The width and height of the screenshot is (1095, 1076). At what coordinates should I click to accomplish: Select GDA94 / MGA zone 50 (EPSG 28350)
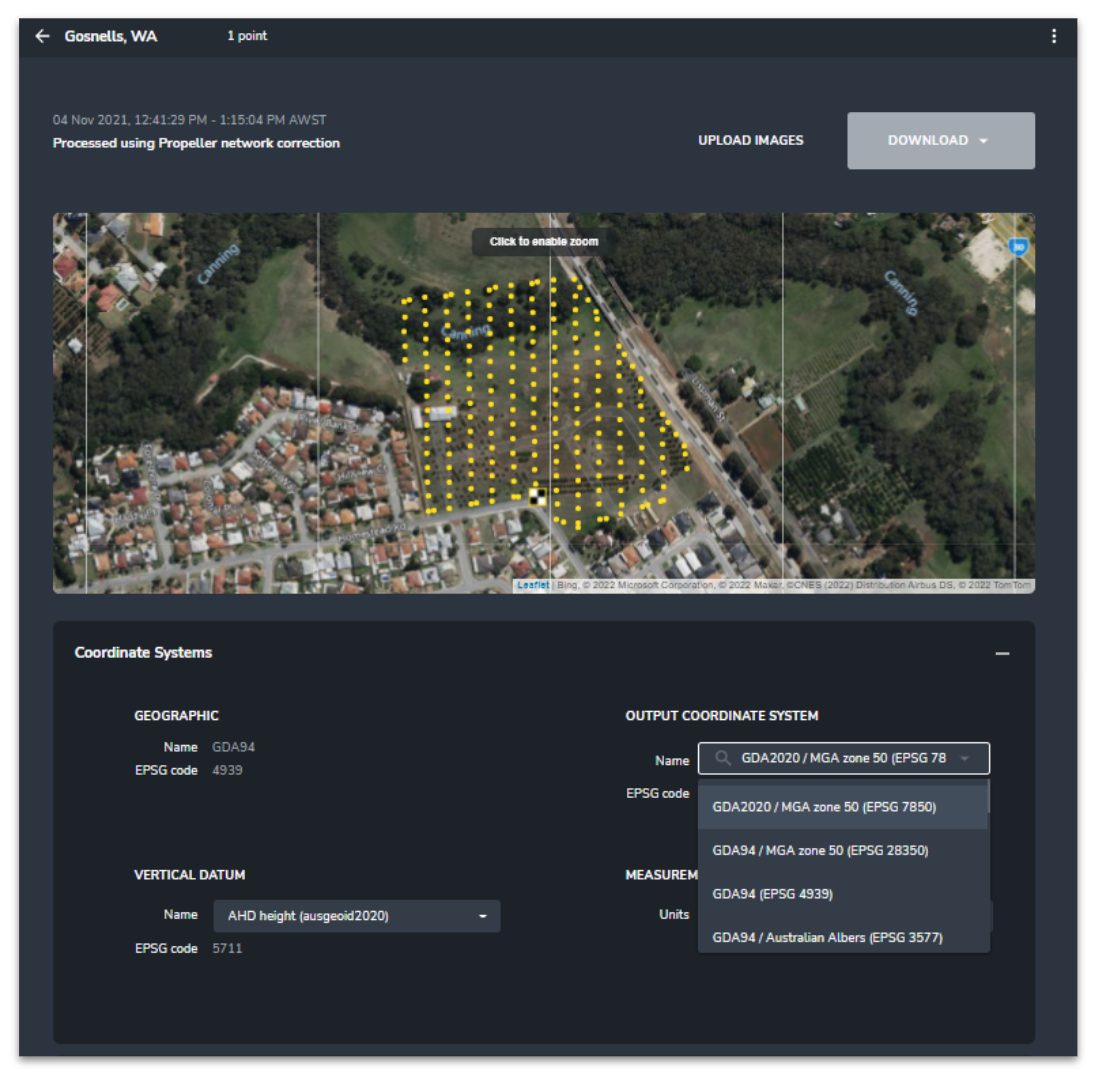[x=820, y=850]
